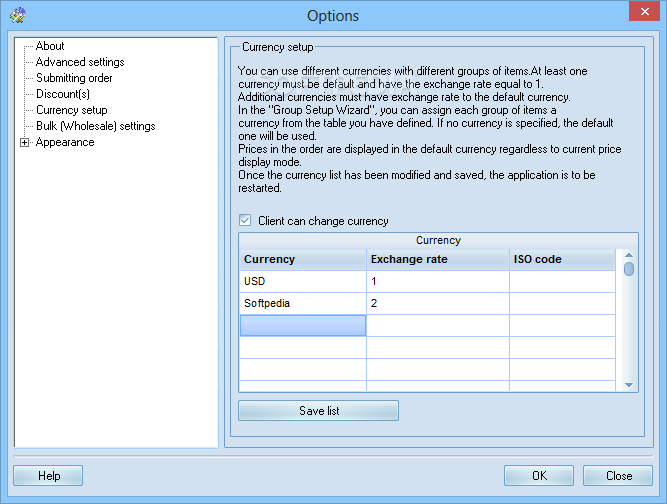Click the Help button
The image size is (667, 504).
48,476
